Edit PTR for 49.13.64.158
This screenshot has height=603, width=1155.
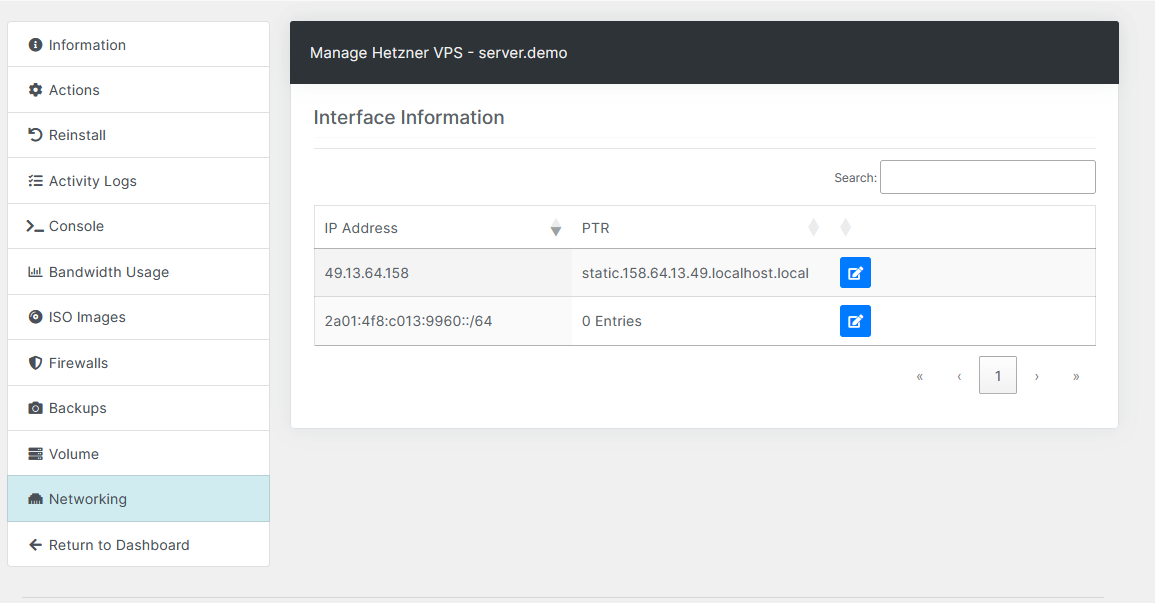pos(855,272)
